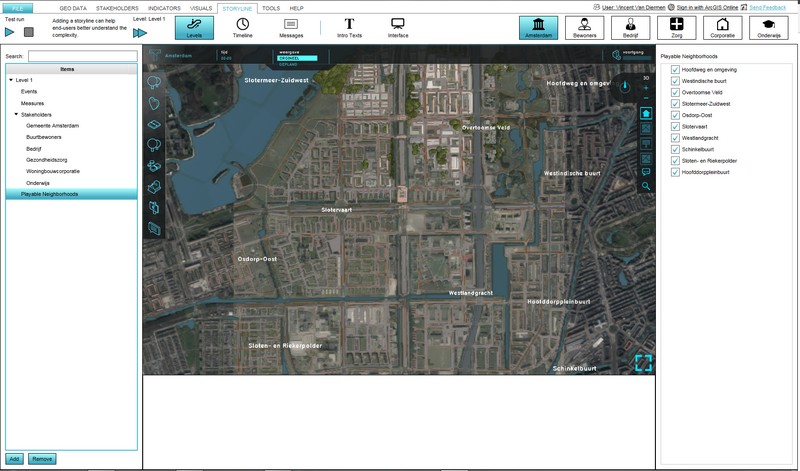
Task: Stop the test run with the square icon
Action: pos(29,32)
